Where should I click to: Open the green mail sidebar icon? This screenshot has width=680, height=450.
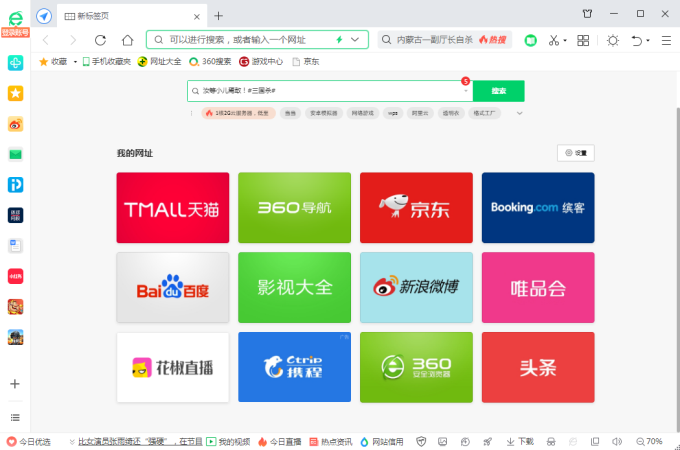[x=15, y=154]
